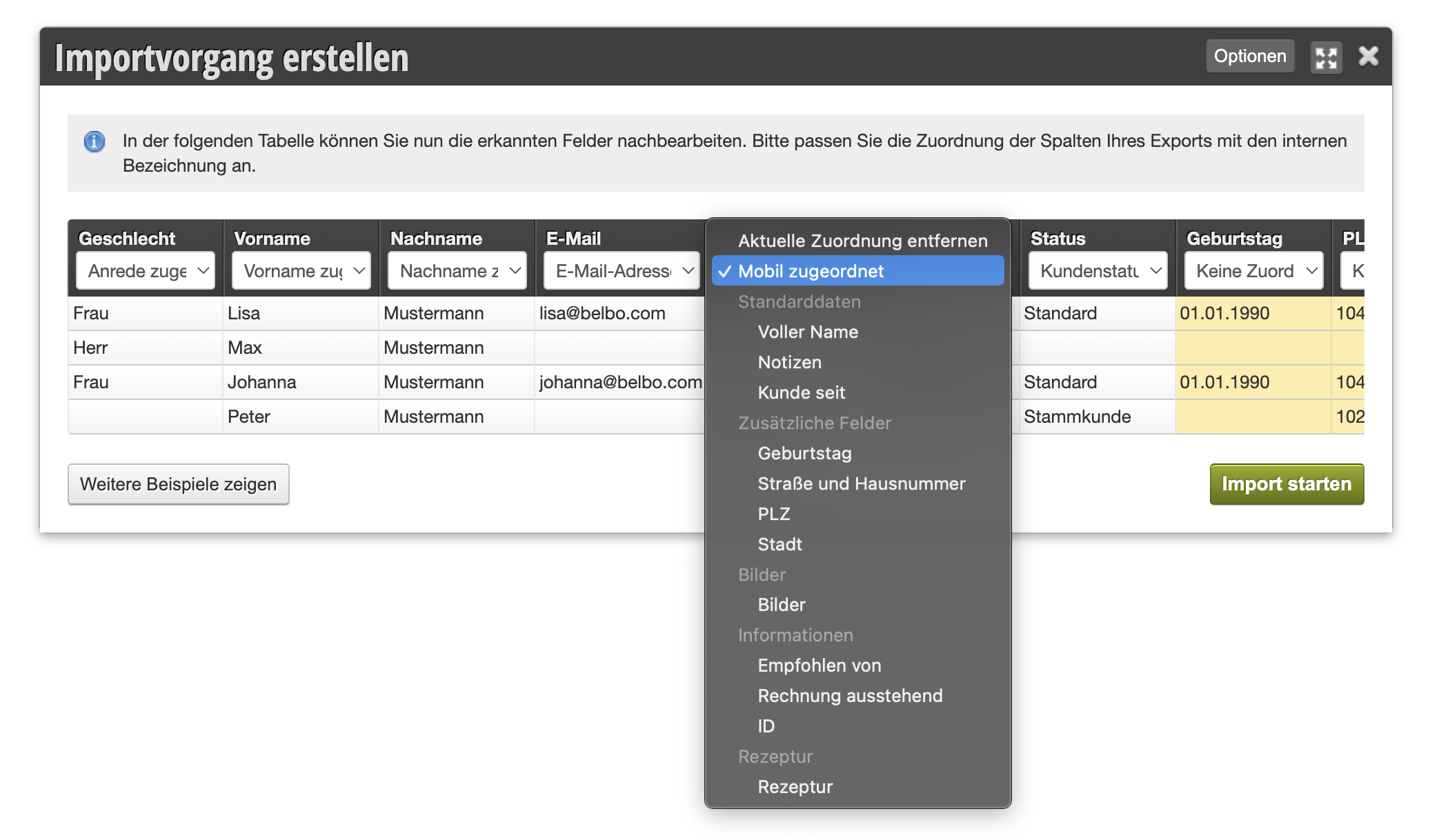1450x840 pixels.
Task: Click the blue info icon
Action: coord(95,141)
